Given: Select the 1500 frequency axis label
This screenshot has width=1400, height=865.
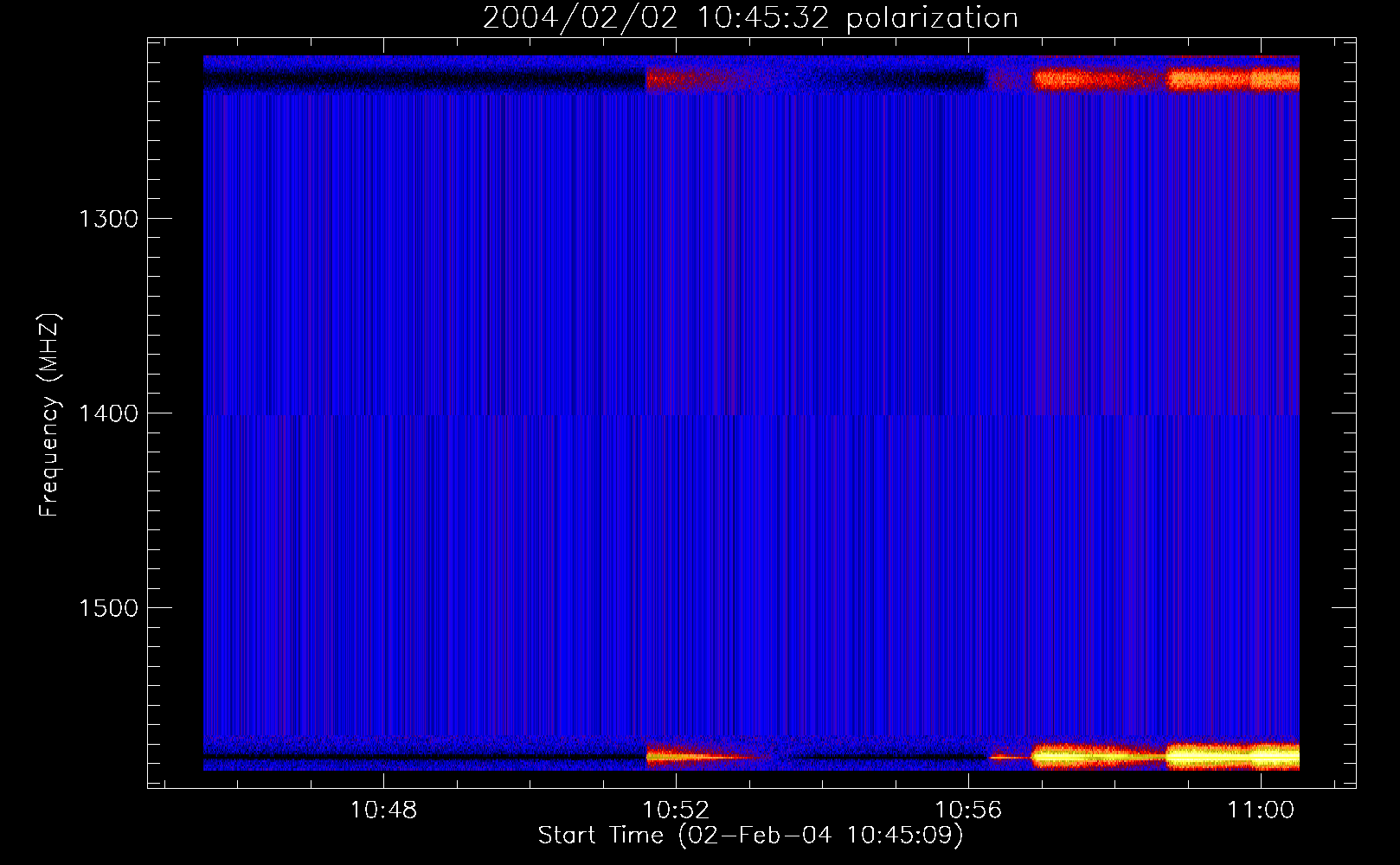Looking at the screenshot, I should tap(108, 607).
